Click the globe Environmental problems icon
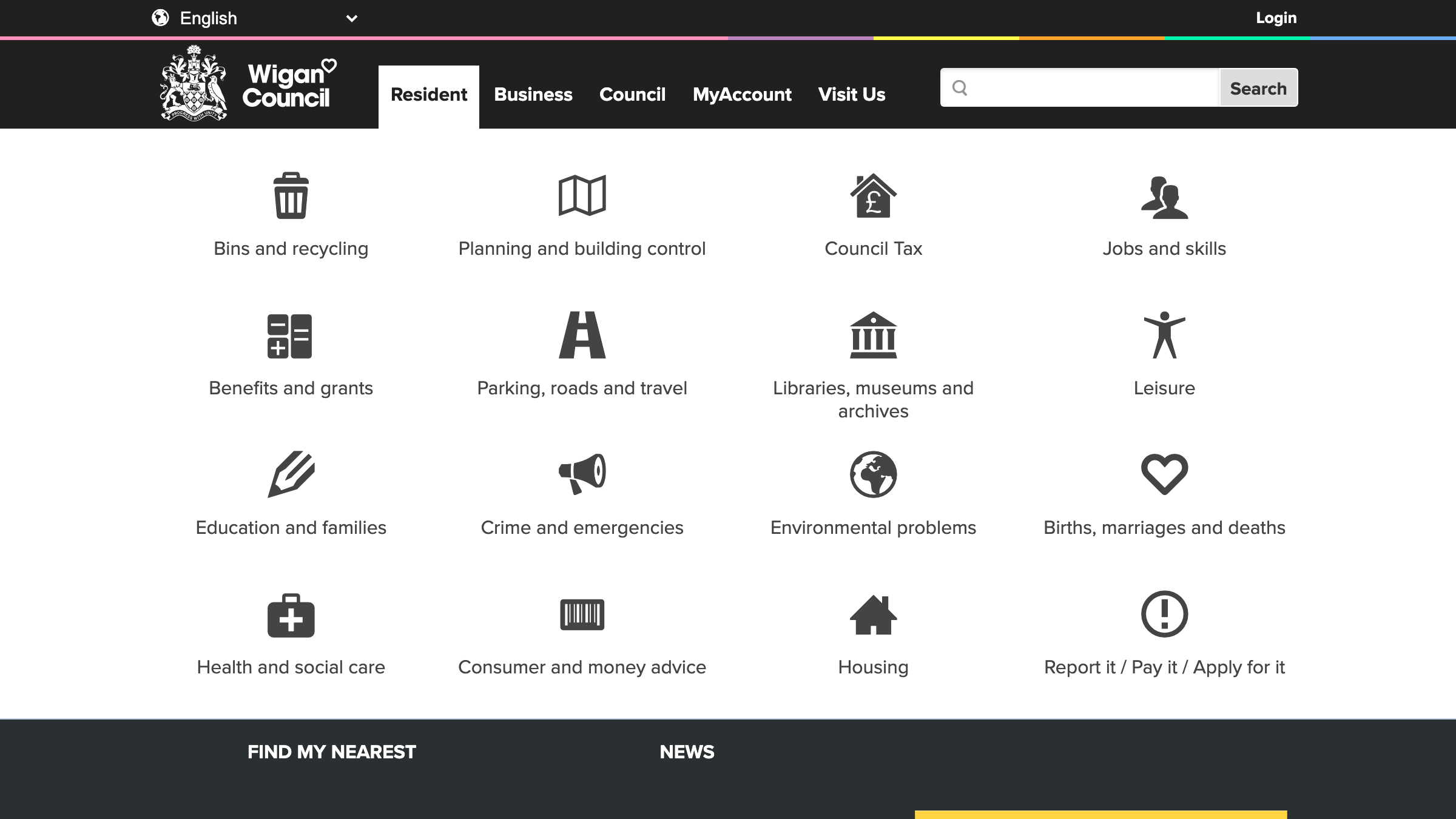This screenshot has width=1456, height=819. (873, 474)
